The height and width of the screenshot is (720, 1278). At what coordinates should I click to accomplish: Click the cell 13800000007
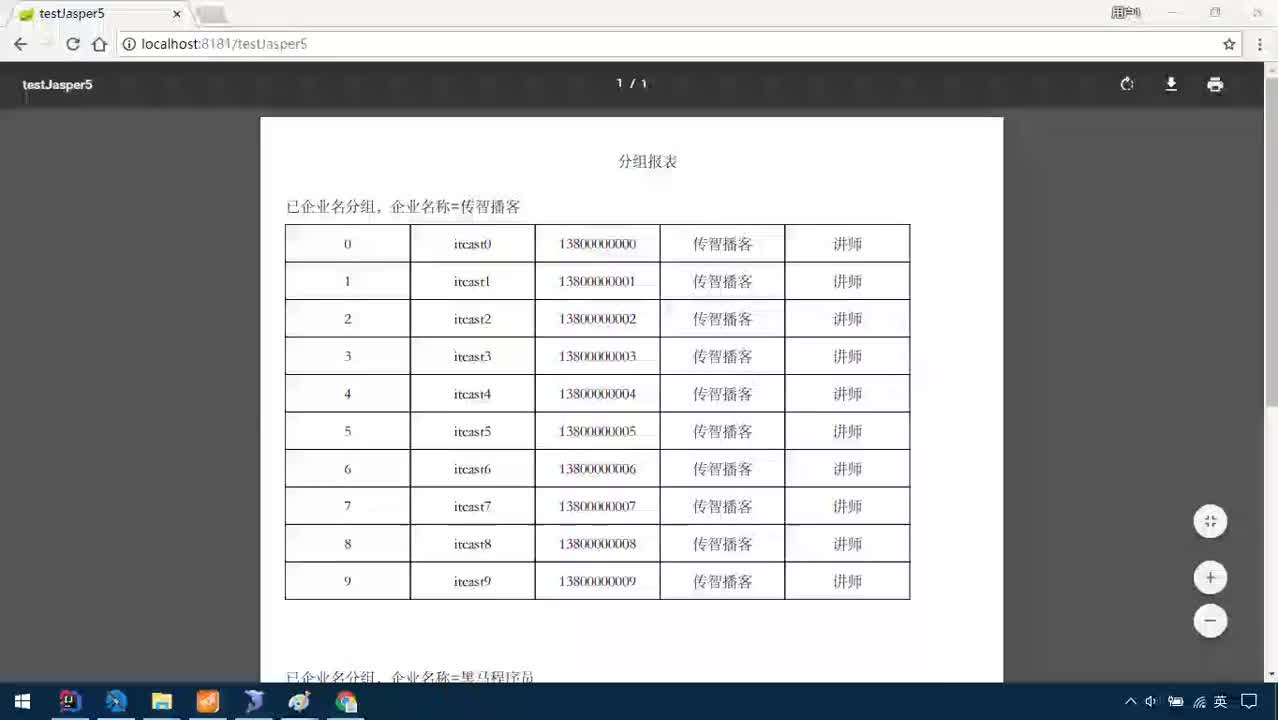point(597,506)
